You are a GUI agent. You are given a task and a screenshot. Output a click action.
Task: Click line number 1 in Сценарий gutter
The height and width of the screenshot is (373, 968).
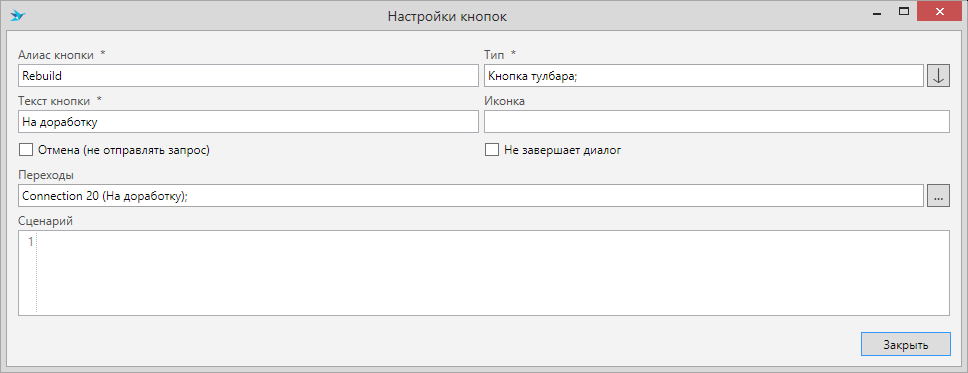click(30, 242)
